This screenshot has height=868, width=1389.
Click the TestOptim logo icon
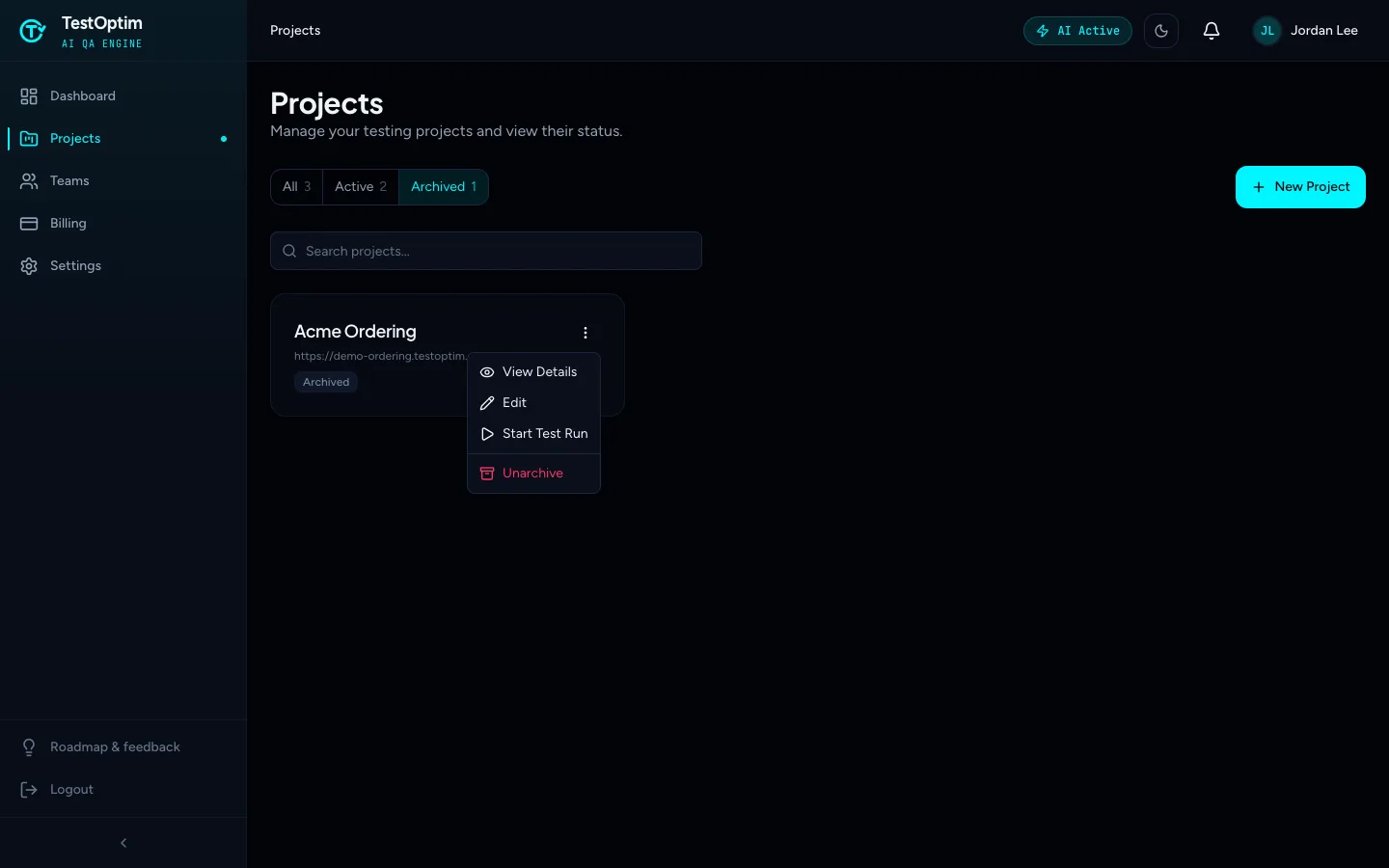coord(33,31)
